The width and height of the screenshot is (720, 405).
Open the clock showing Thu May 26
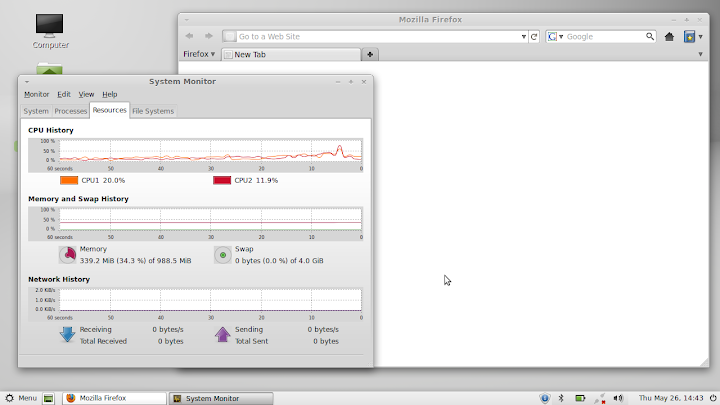671,398
